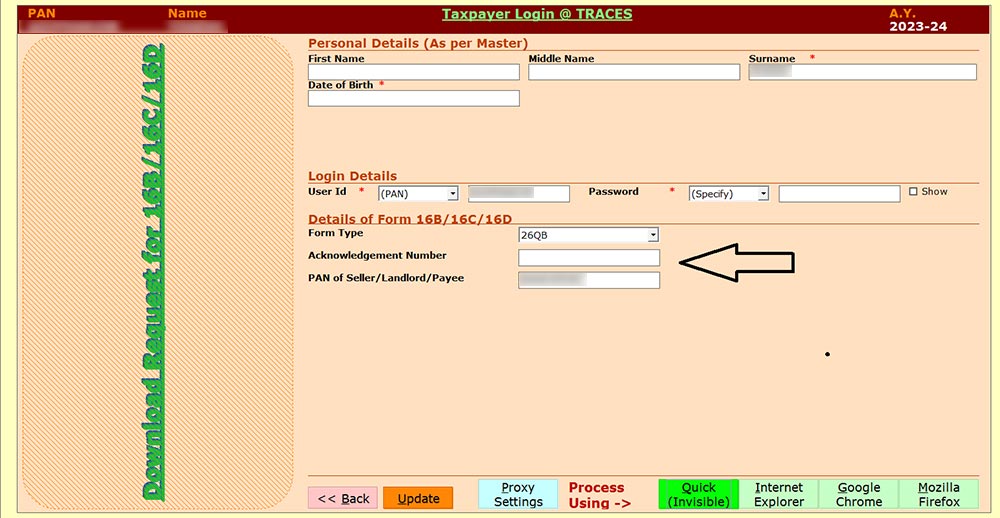The width and height of the screenshot is (1000, 518).
Task: Click the 'Form Type' label
Action: click(335, 233)
